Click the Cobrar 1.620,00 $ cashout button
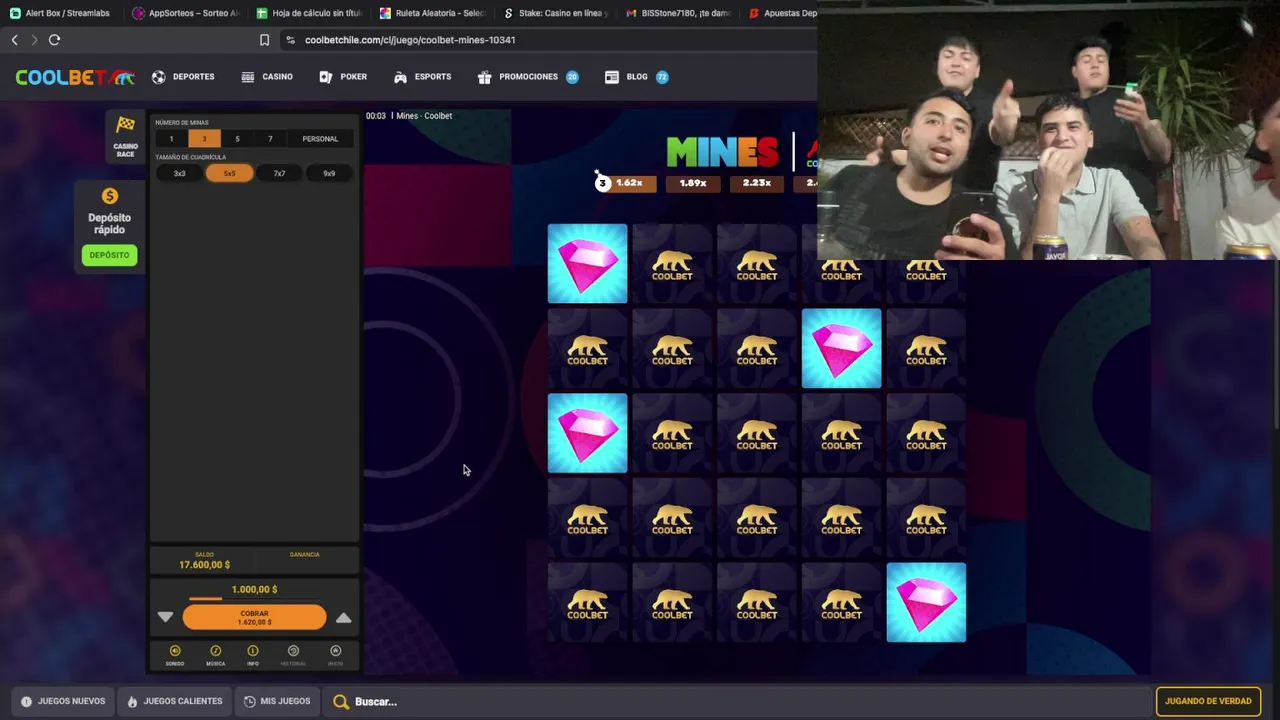Screen dimensions: 1280x720 pyautogui.click(x=254, y=618)
